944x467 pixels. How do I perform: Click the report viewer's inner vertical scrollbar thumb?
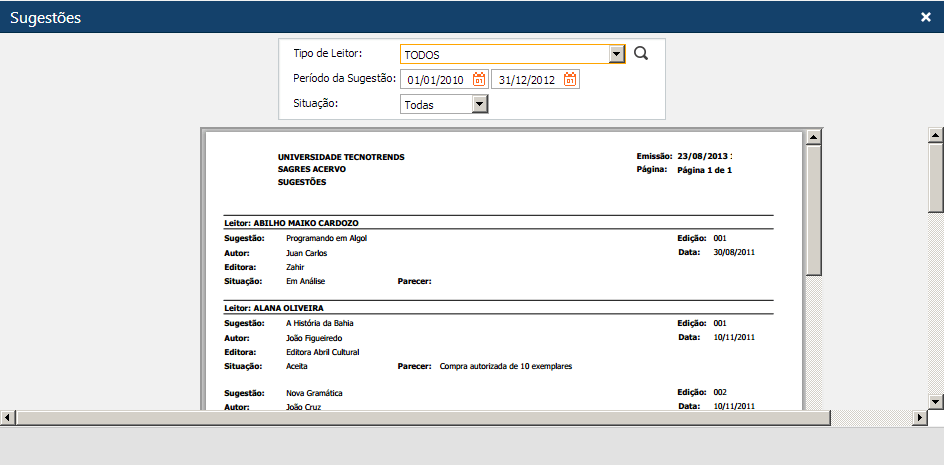click(x=813, y=210)
